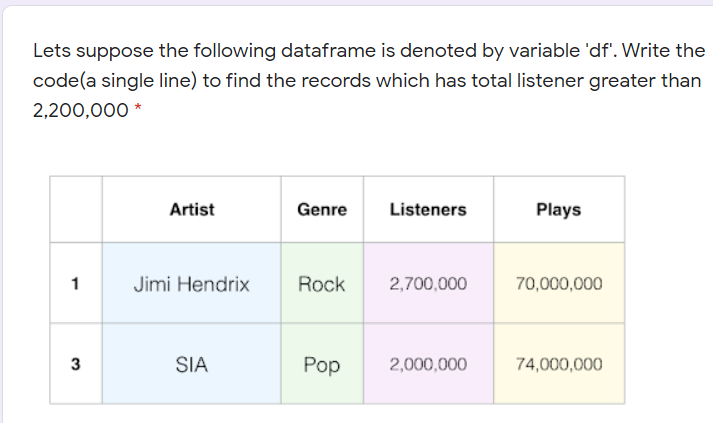Click the word dataframe in question

[328, 50]
